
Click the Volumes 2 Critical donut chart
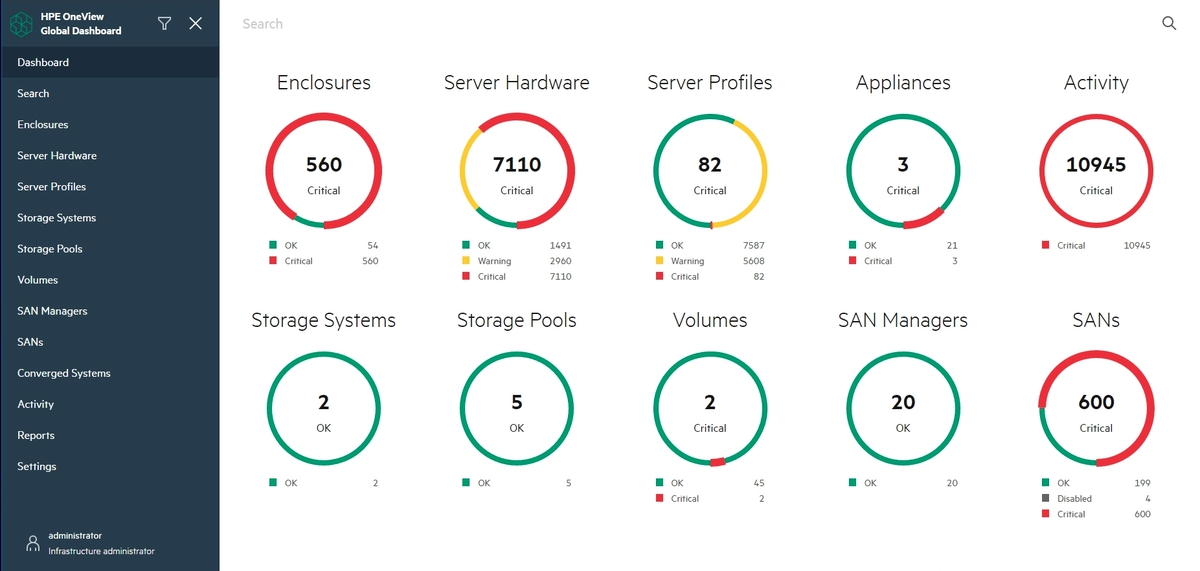click(710, 408)
